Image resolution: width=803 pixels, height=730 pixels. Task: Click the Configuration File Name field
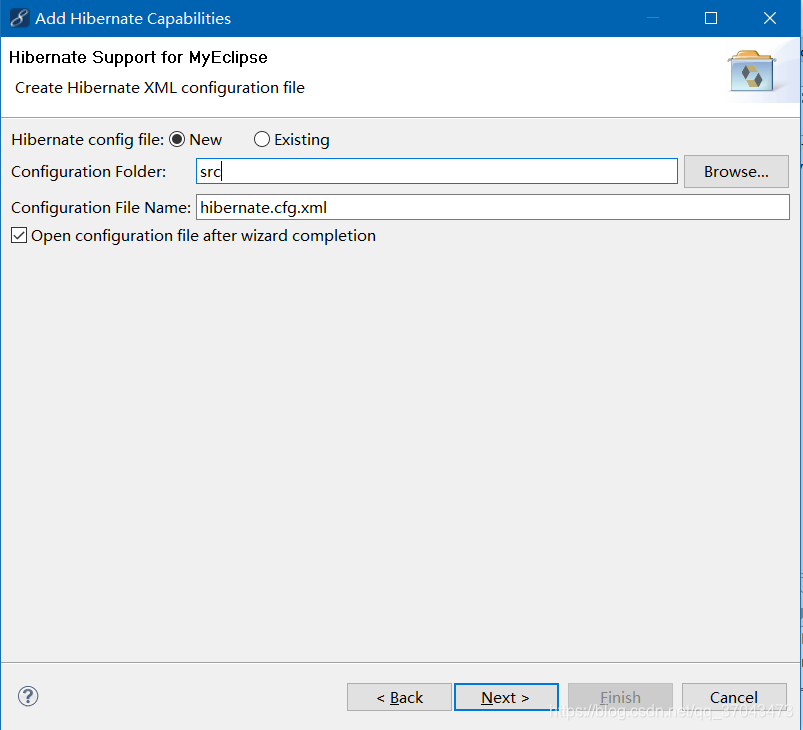[493, 207]
